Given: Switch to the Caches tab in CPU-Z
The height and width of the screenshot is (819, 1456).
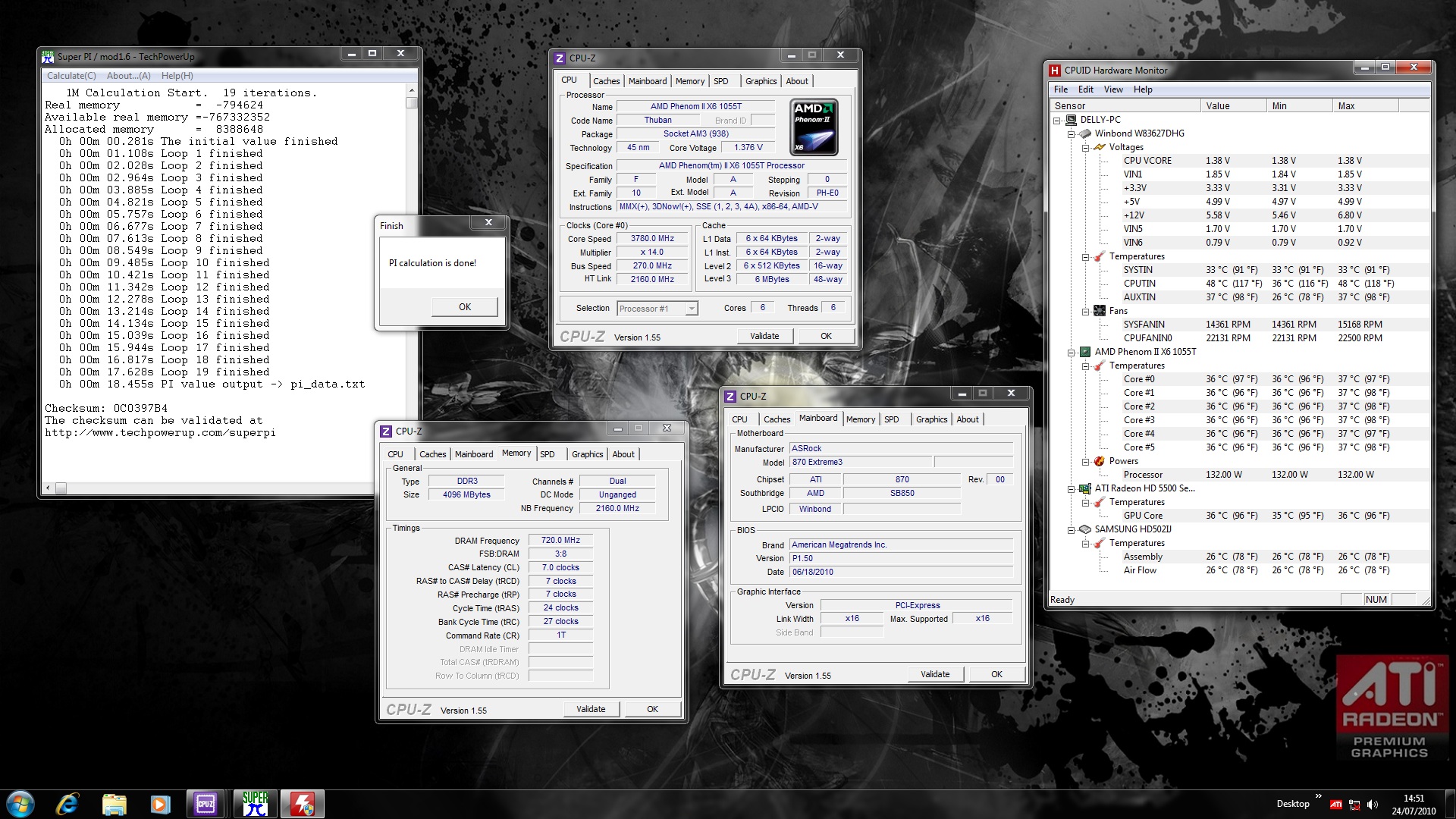Looking at the screenshot, I should 606,81.
